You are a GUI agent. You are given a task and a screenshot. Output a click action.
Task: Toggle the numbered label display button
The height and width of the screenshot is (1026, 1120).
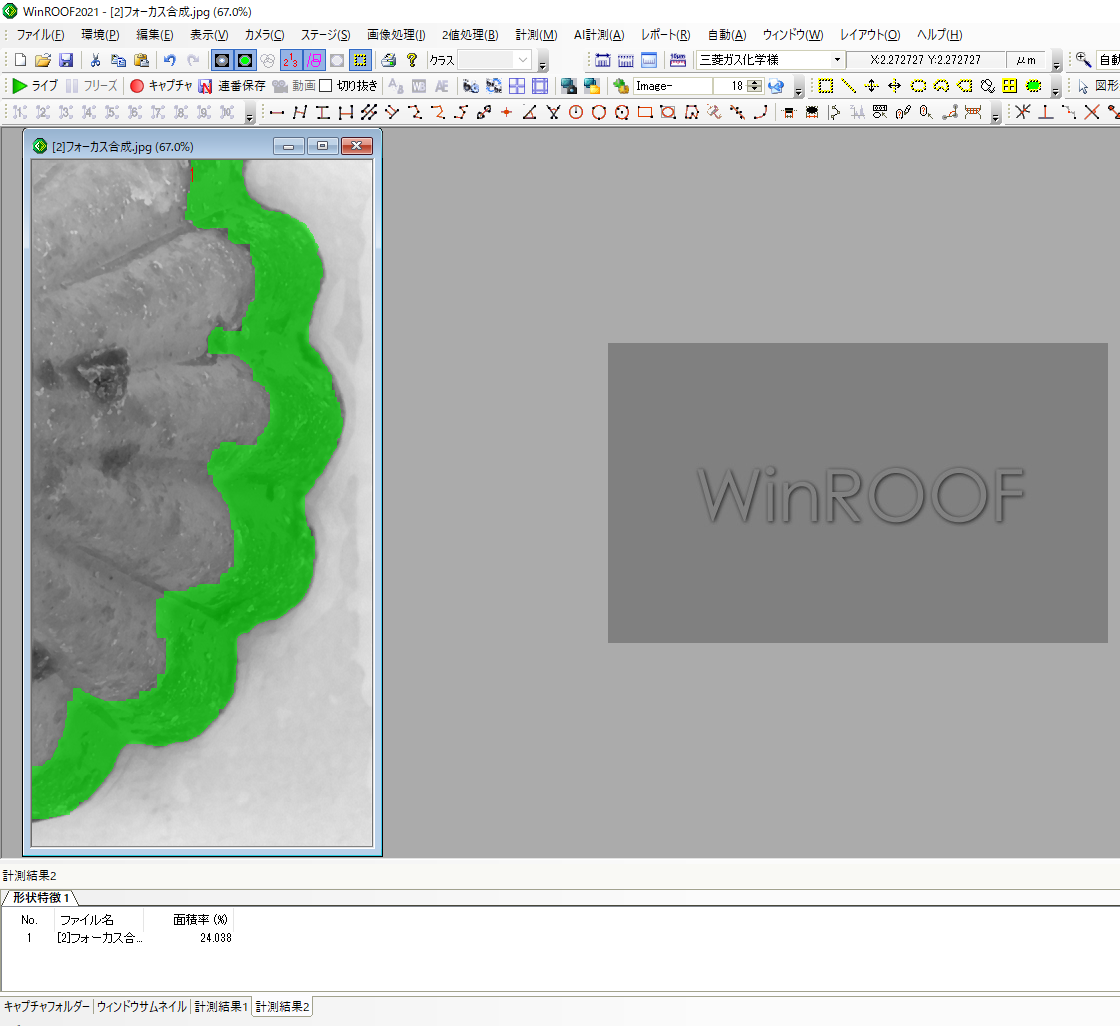click(x=290, y=60)
